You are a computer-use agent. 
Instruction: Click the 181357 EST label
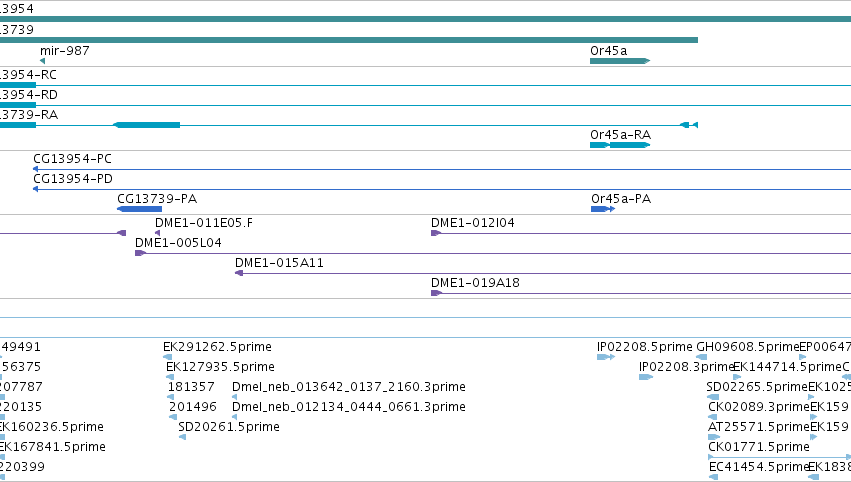pyautogui.click(x=191, y=387)
